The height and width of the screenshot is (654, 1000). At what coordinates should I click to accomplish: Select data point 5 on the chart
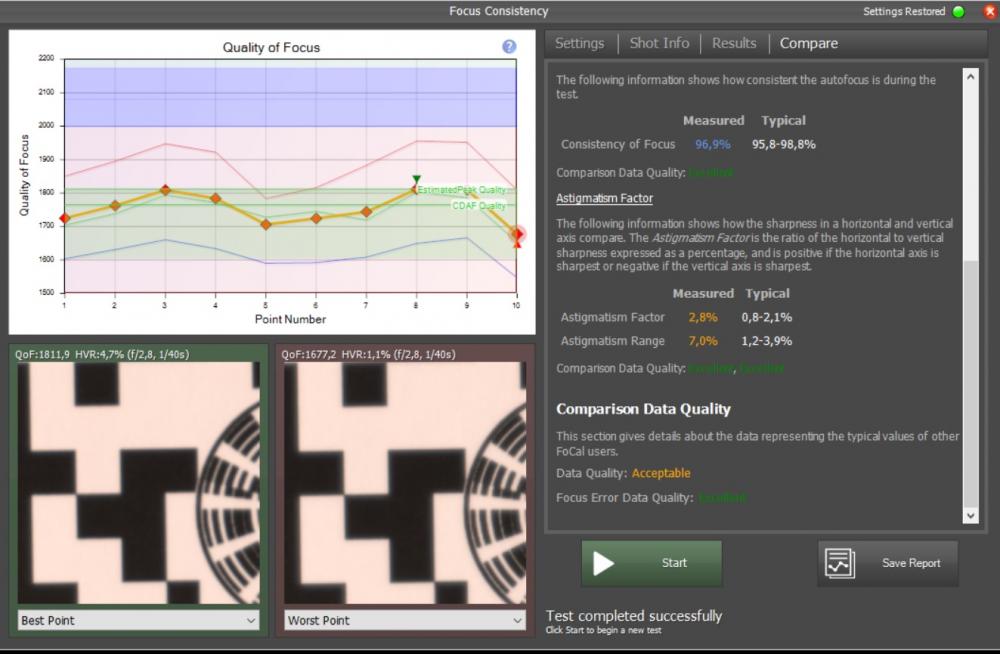[266, 224]
